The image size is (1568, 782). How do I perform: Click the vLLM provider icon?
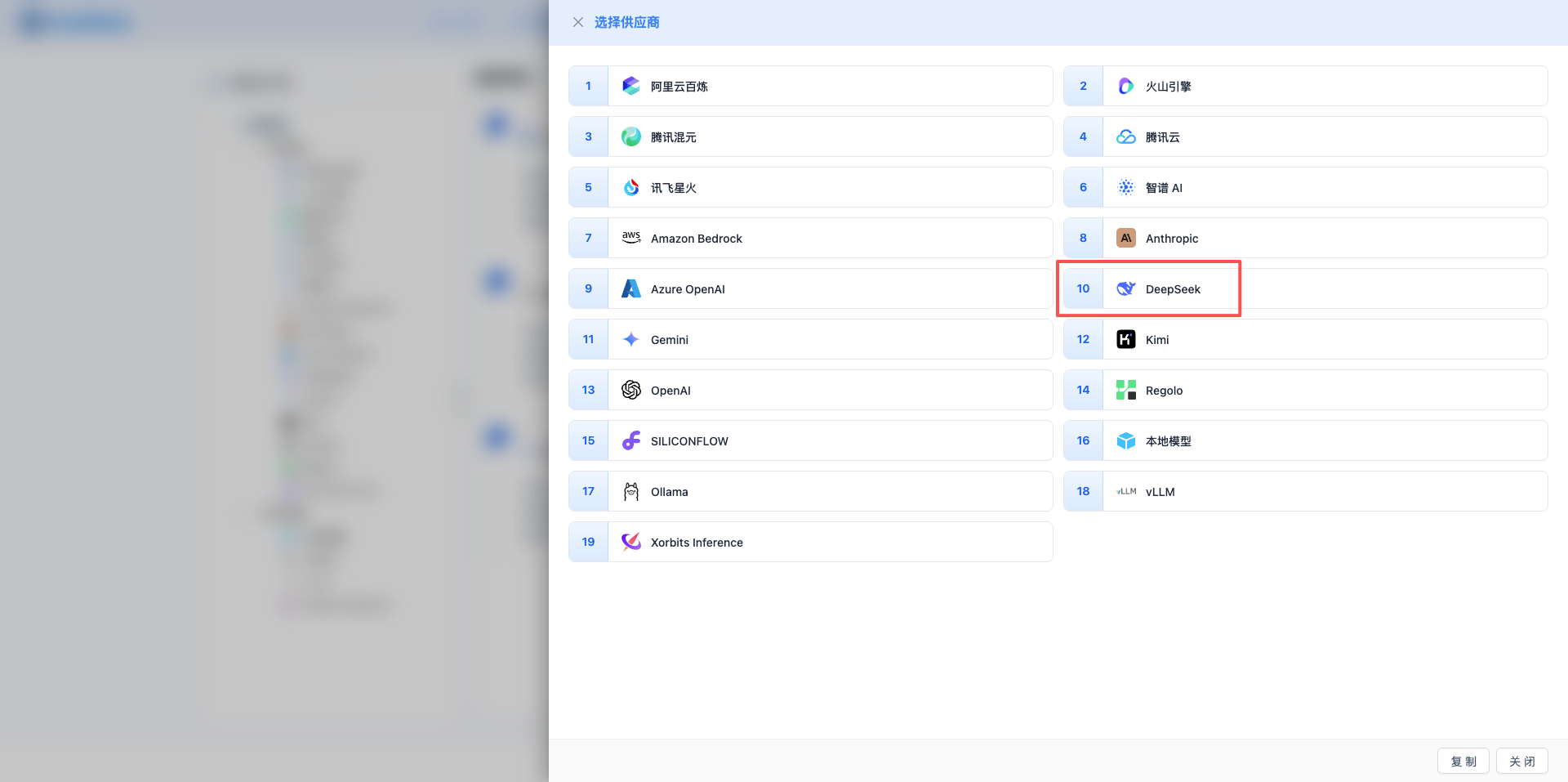click(x=1125, y=491)
